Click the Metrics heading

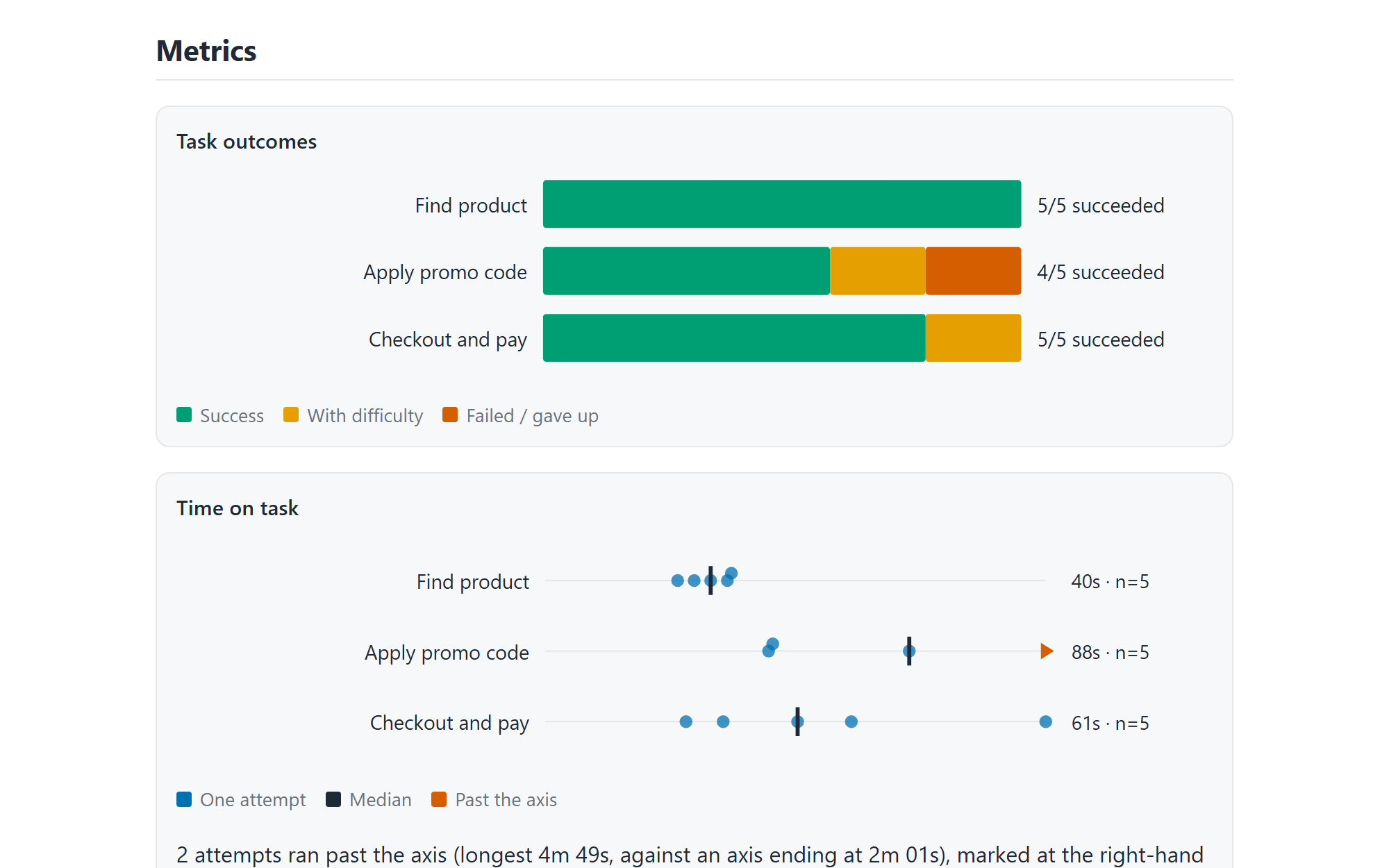point(206,51)
